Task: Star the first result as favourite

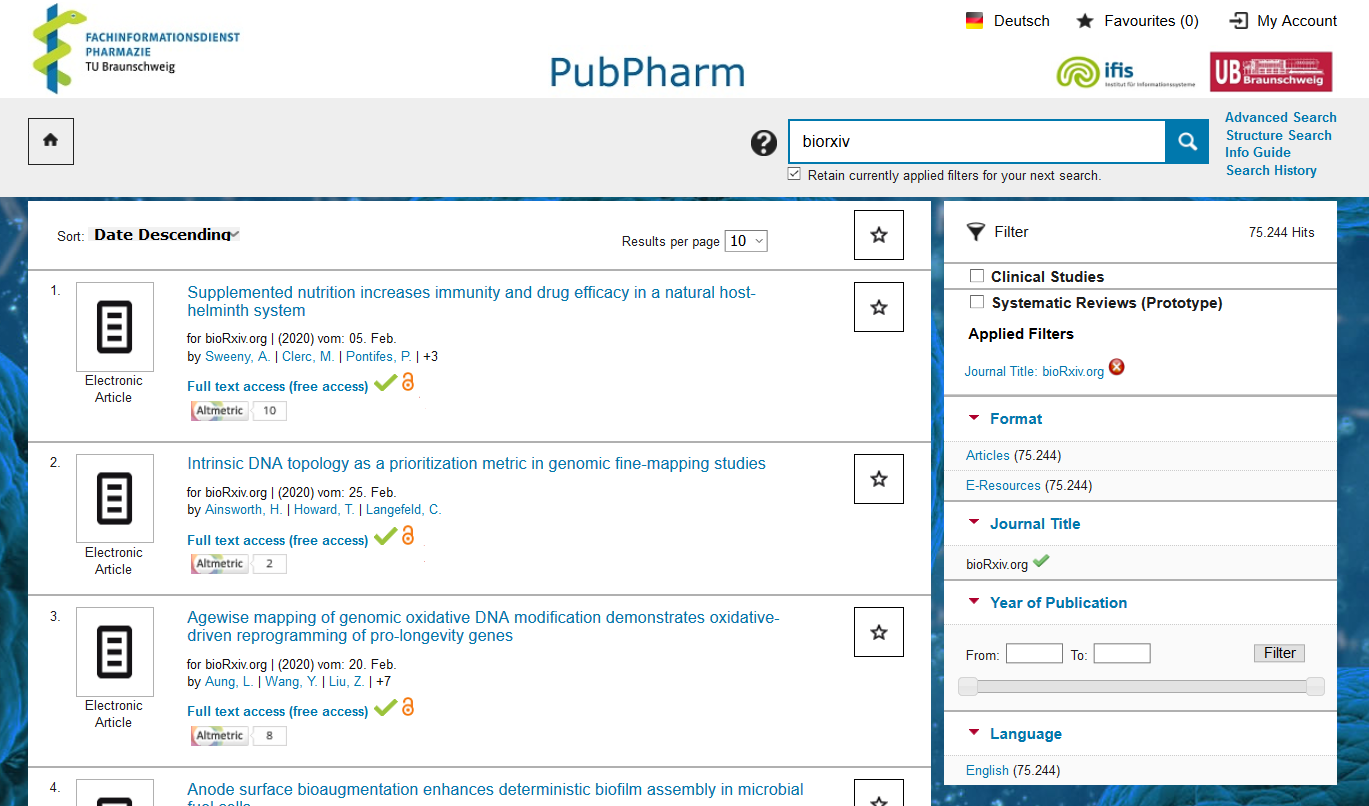Action: 879,307
